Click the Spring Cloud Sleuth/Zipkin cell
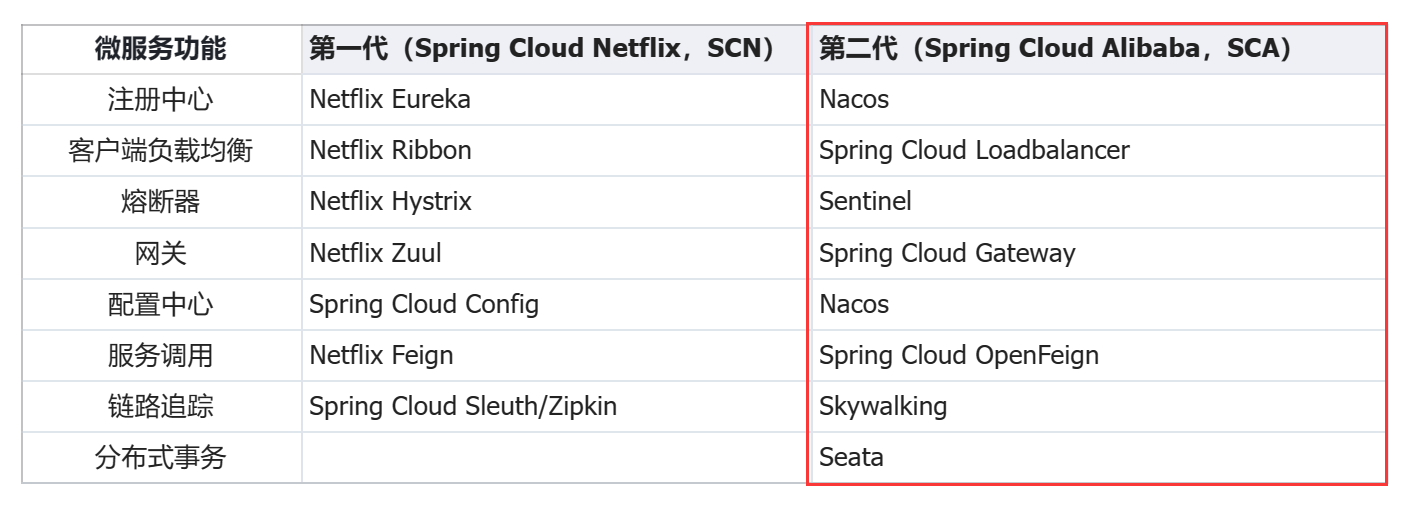Viewport: 1415px width, 510px height. pos(556,406)
